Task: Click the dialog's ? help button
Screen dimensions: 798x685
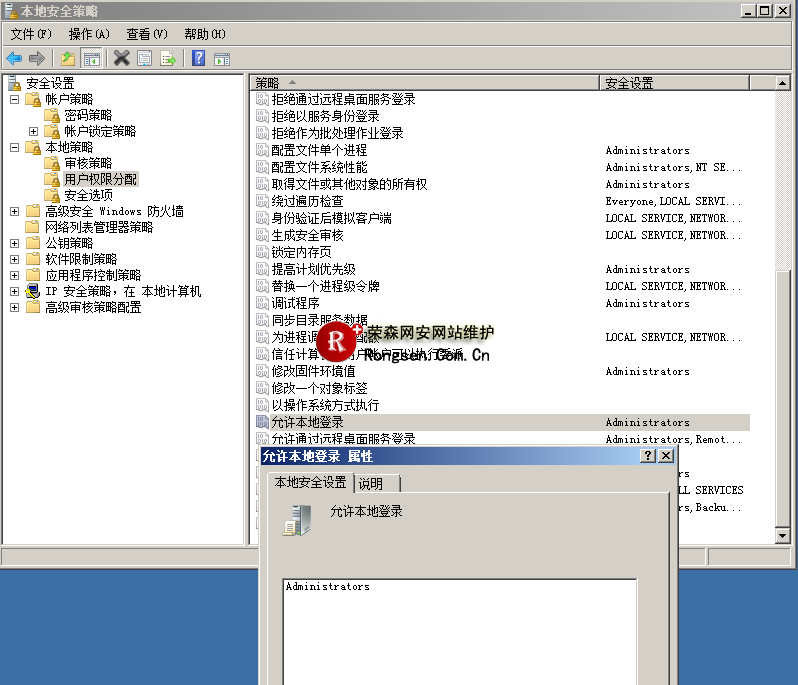Action: click(648, 456)
